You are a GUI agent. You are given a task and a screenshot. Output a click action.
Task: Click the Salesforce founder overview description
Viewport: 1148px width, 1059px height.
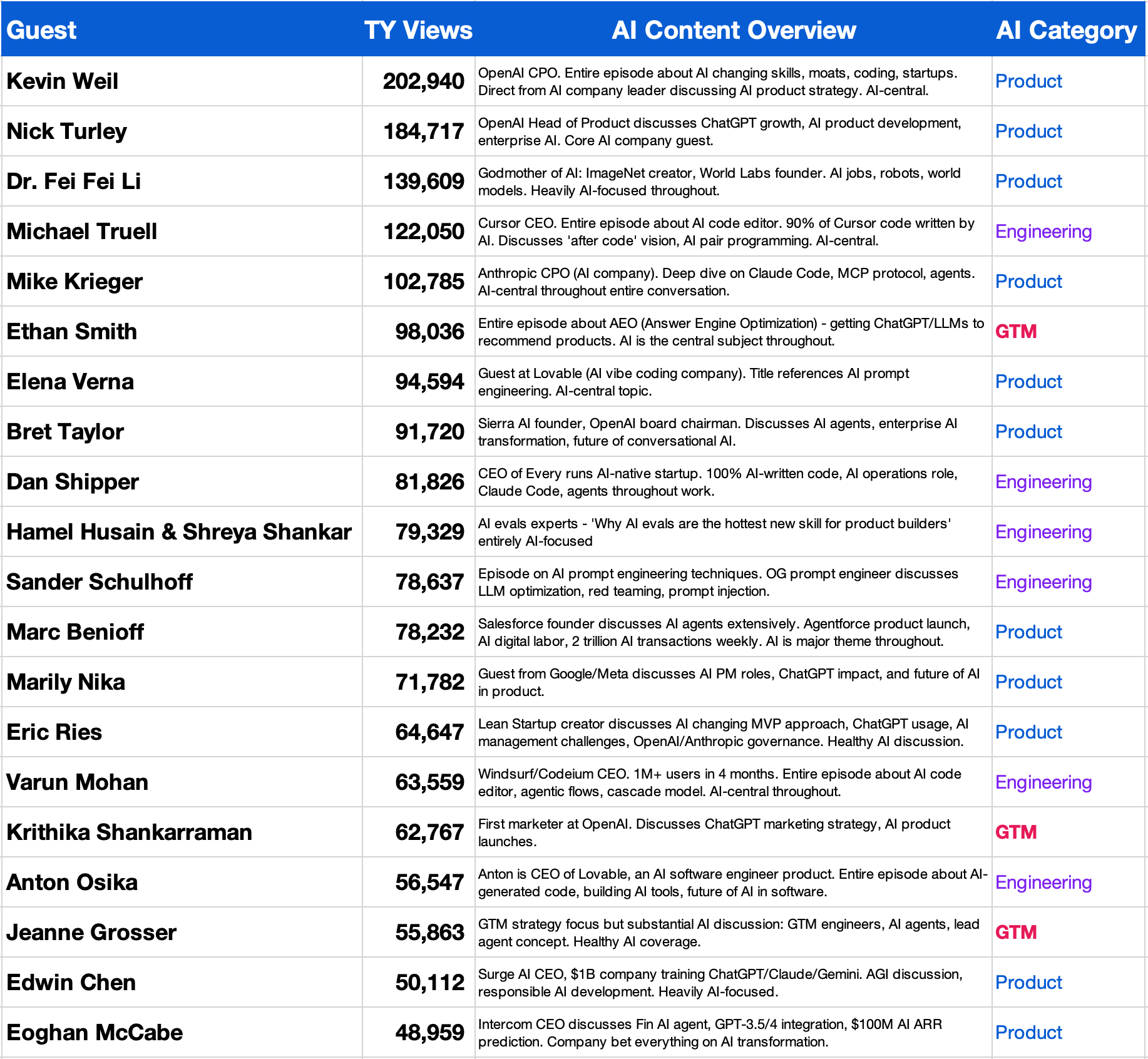click(724, 632)
